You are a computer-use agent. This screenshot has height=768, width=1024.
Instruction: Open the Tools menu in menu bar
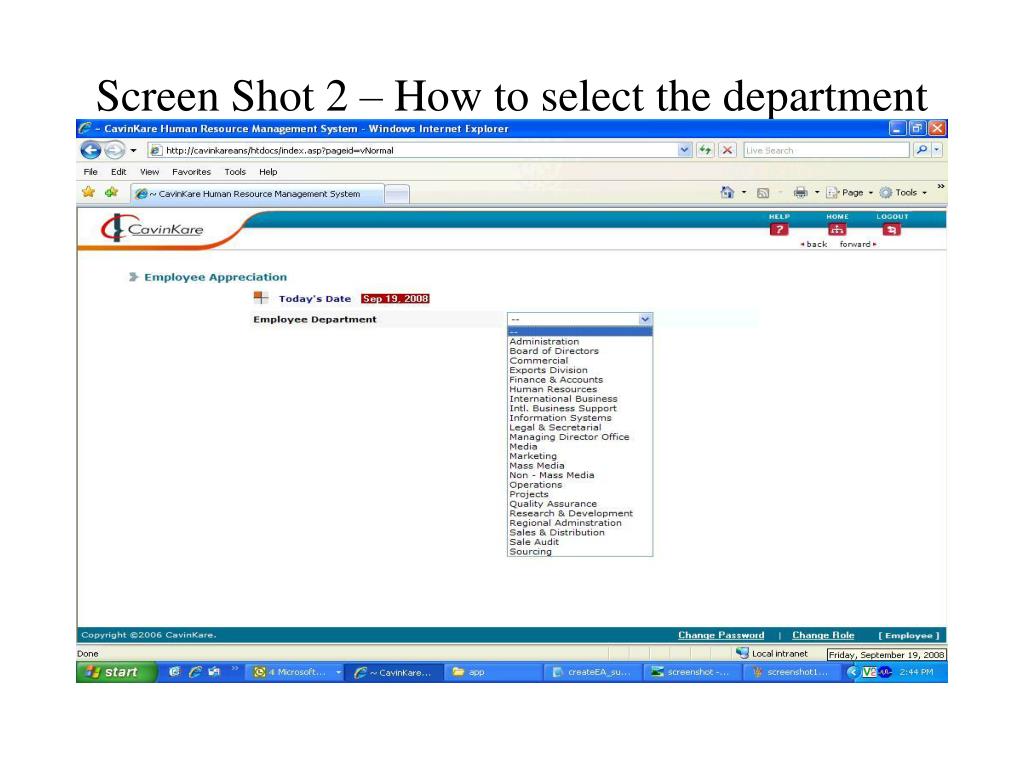pos(235,172)
